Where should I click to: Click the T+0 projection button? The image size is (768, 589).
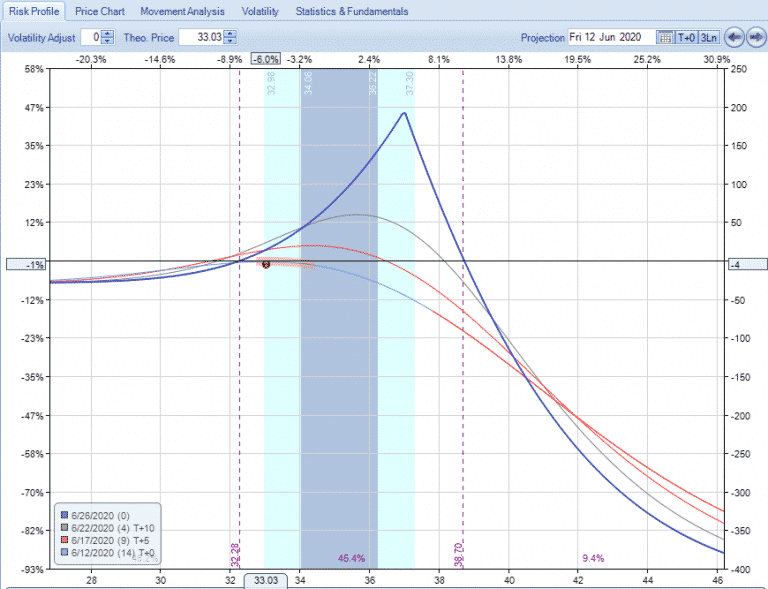tap(686, 38)
